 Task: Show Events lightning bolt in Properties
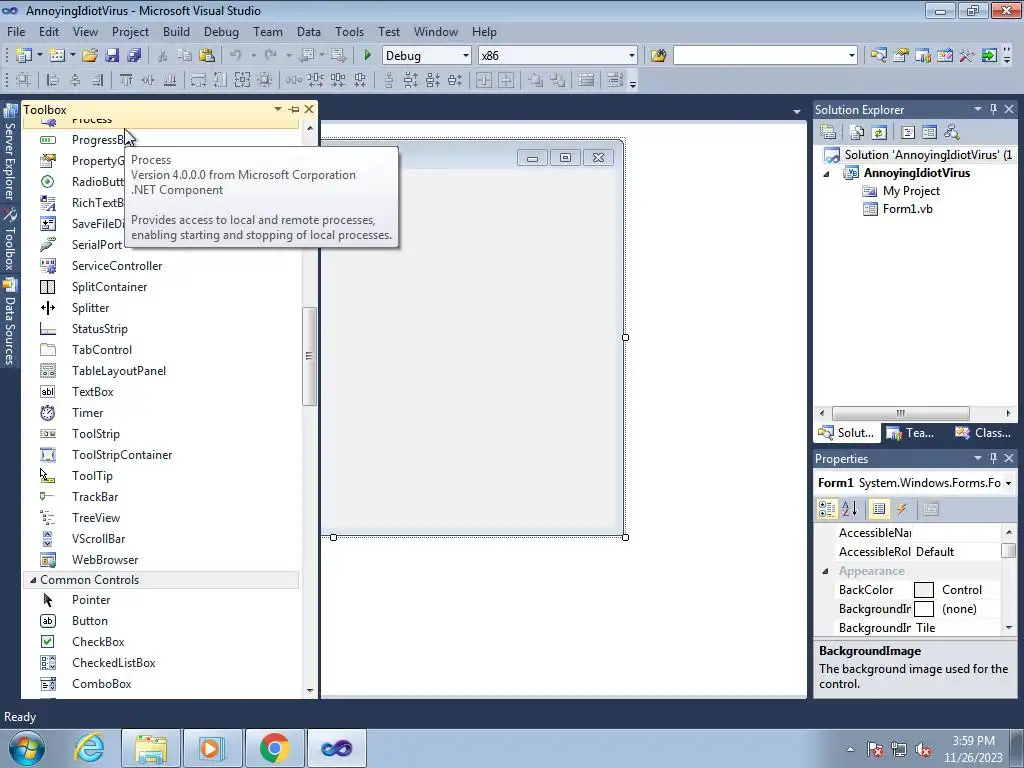[x=901, y=509]
